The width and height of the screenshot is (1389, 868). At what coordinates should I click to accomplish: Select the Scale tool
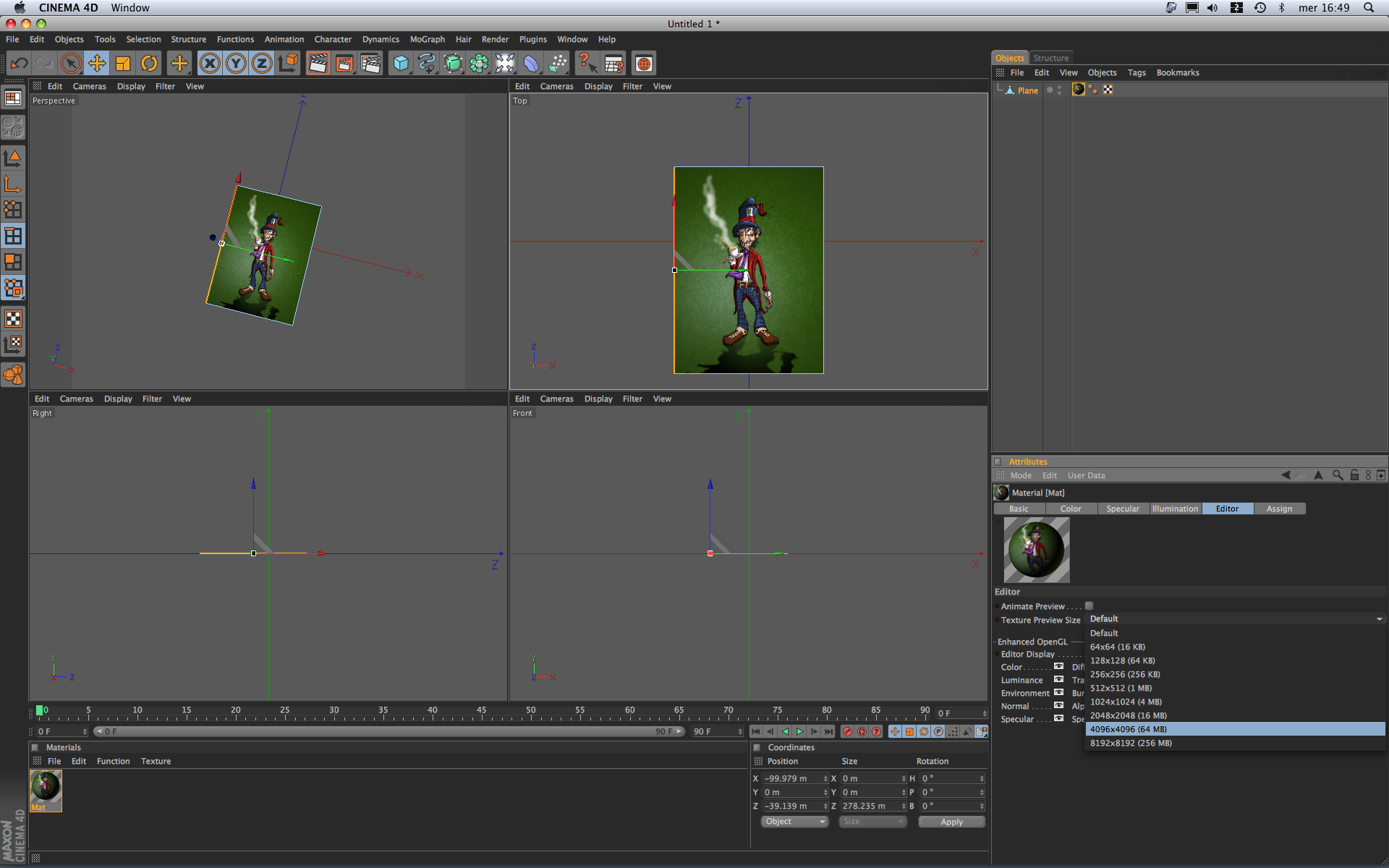coord(123,64)
